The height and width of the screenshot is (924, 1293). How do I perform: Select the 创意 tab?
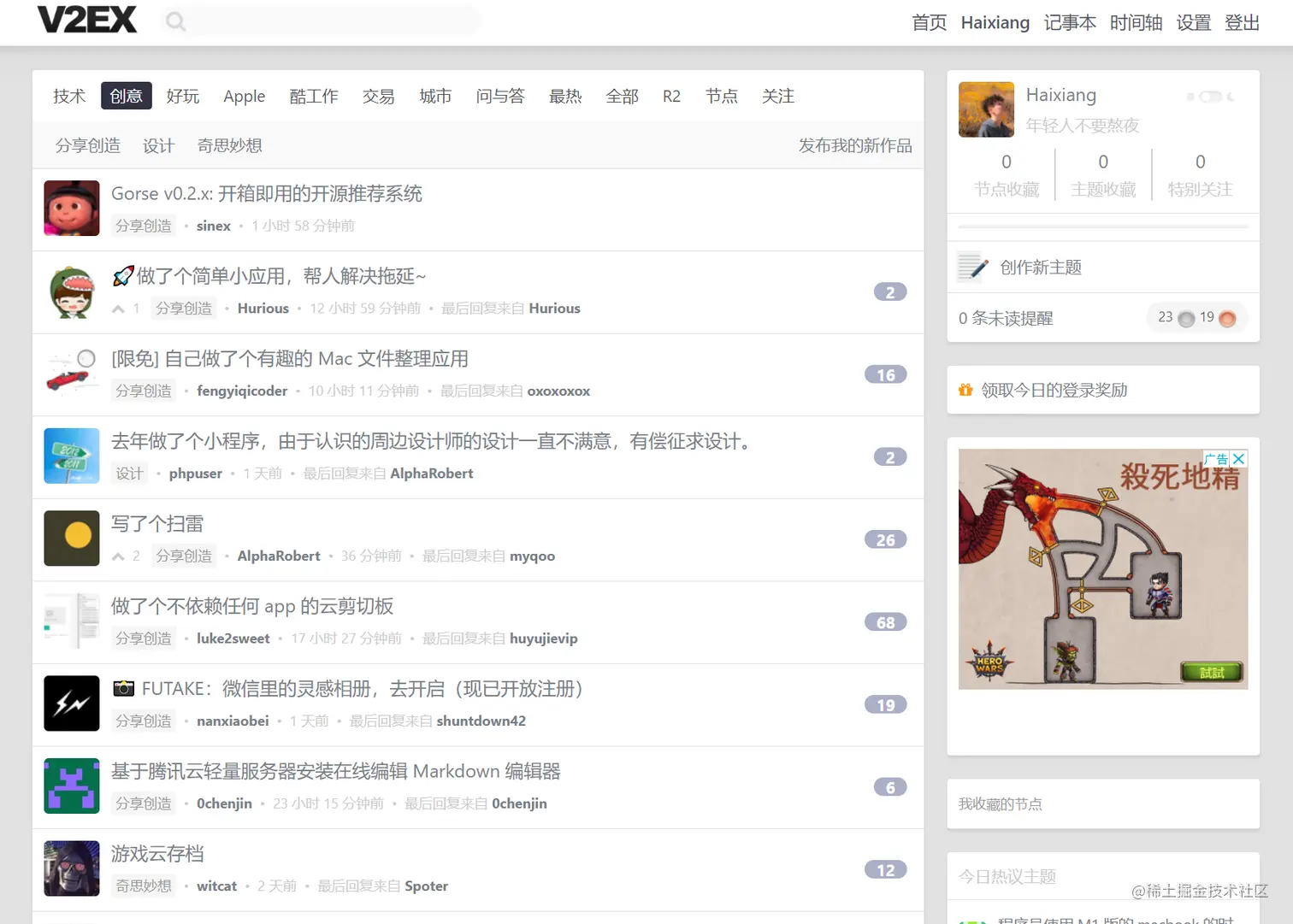pos(126,96)
